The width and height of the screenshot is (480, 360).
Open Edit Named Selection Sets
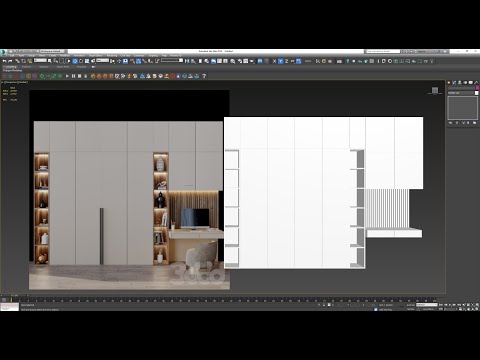pos(157,61)
